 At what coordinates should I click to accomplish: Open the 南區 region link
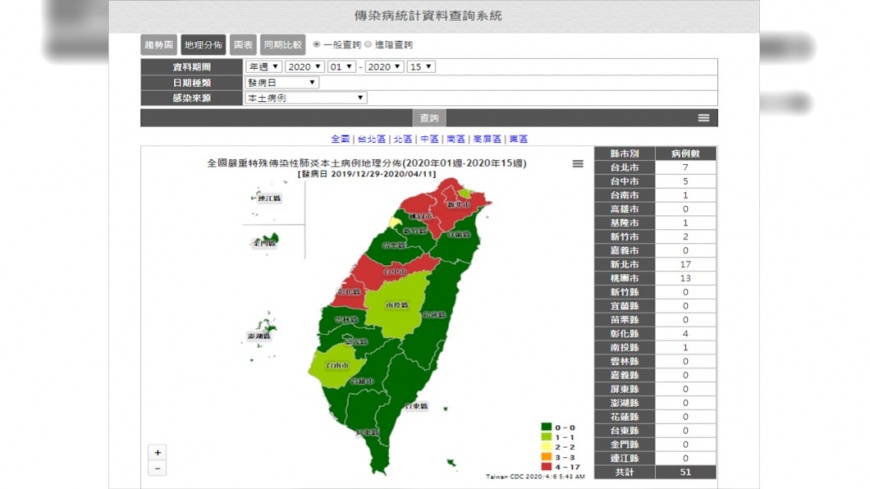(456, 139)
